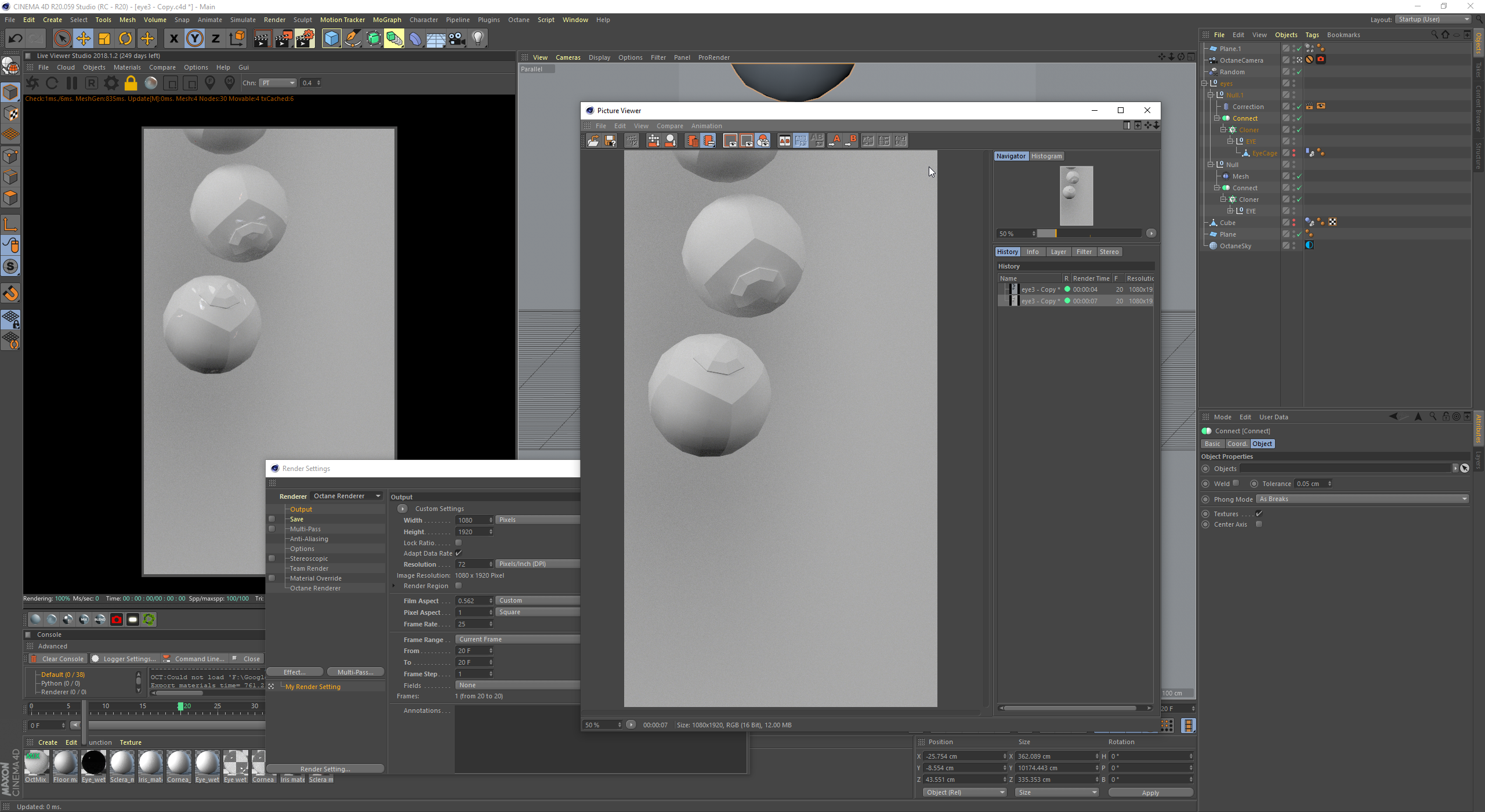Screen dimensions: 1485x812
Task: Click the Clear Console button
Action: [x=57, y=659]
